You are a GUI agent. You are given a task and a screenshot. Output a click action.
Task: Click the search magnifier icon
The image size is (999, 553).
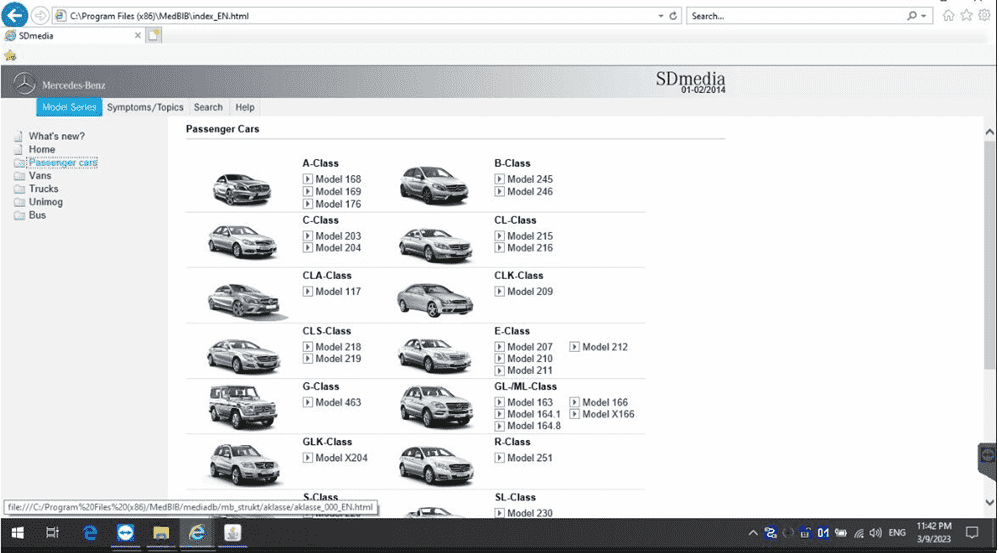pyautogui.click(x=912, y=16)
